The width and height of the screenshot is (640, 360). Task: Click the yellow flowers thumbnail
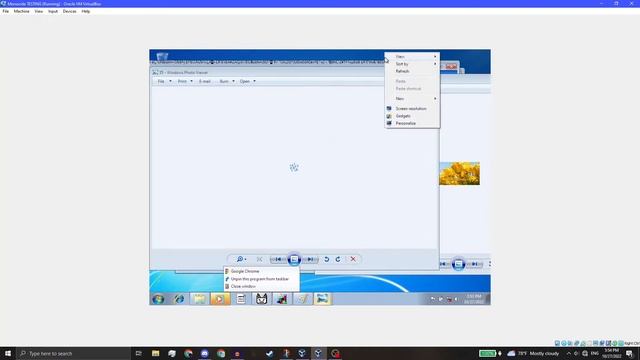pos(460,173)
